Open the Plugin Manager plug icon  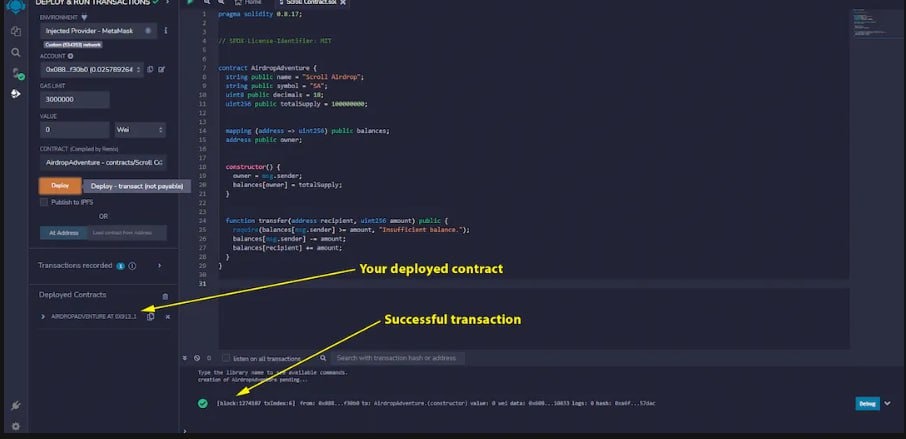[16, 406]
